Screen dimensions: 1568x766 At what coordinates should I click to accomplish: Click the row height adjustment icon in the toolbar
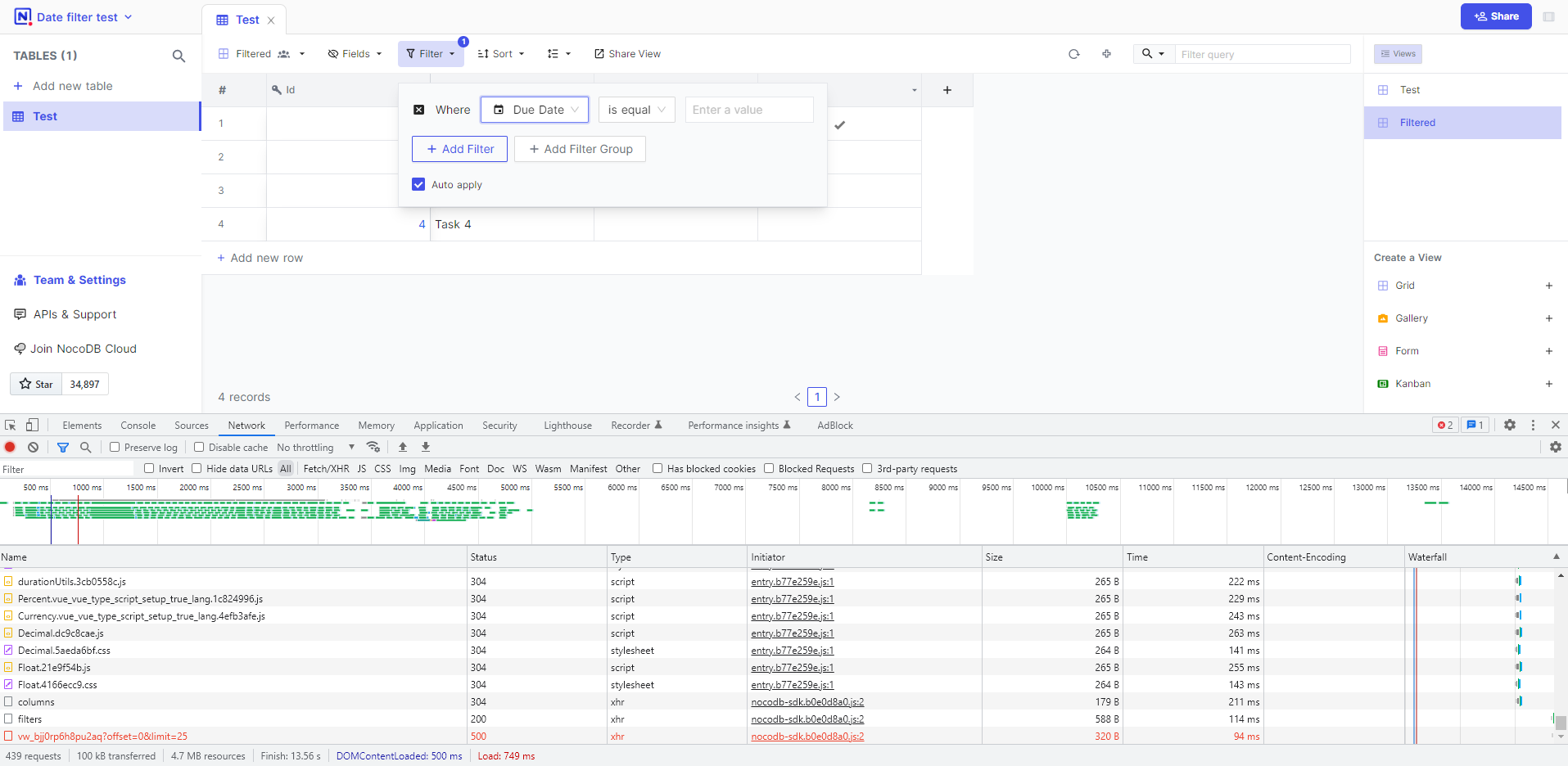click(x=555, y=53)
